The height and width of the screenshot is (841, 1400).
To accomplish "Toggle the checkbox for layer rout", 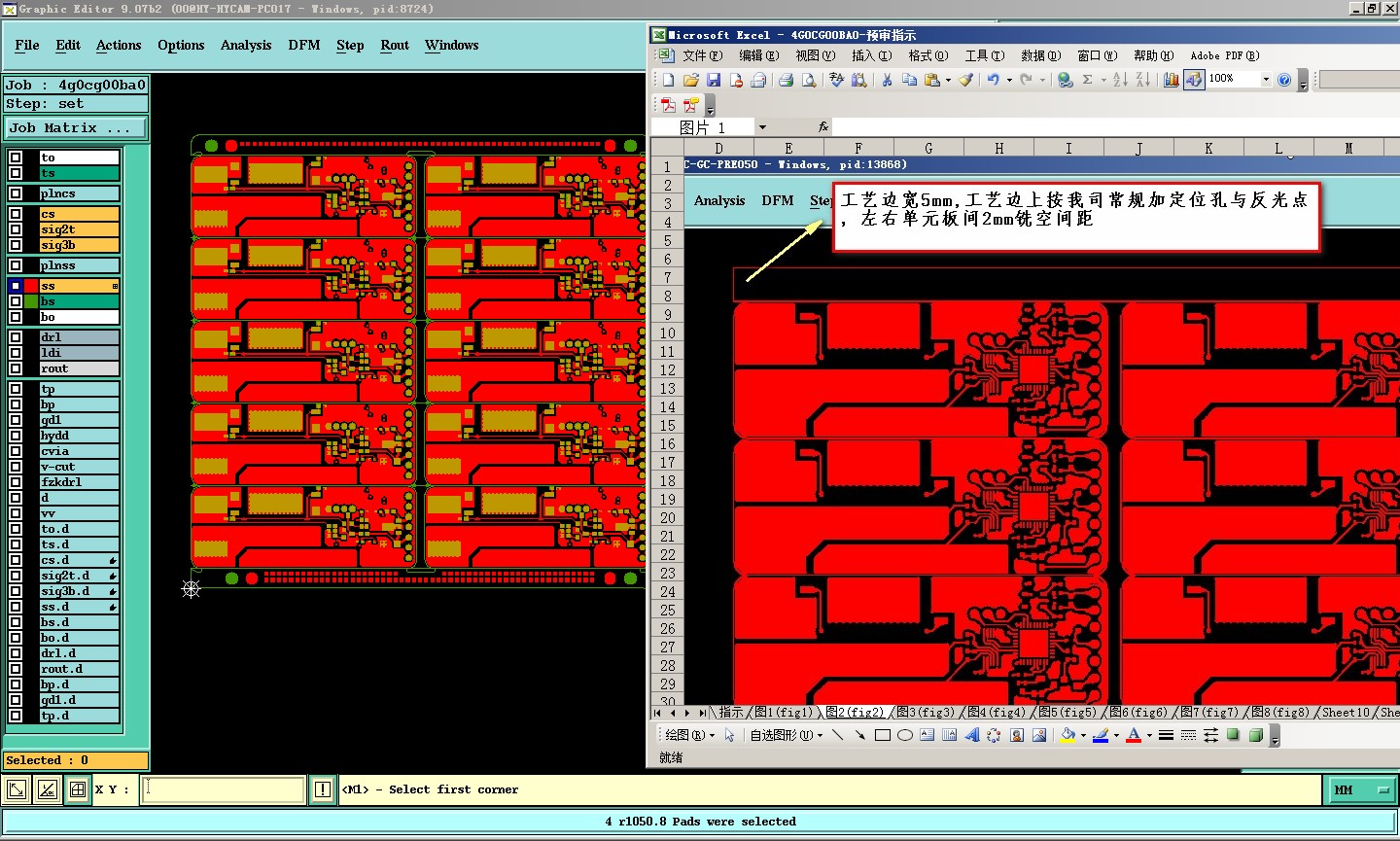I will [16, 368].
